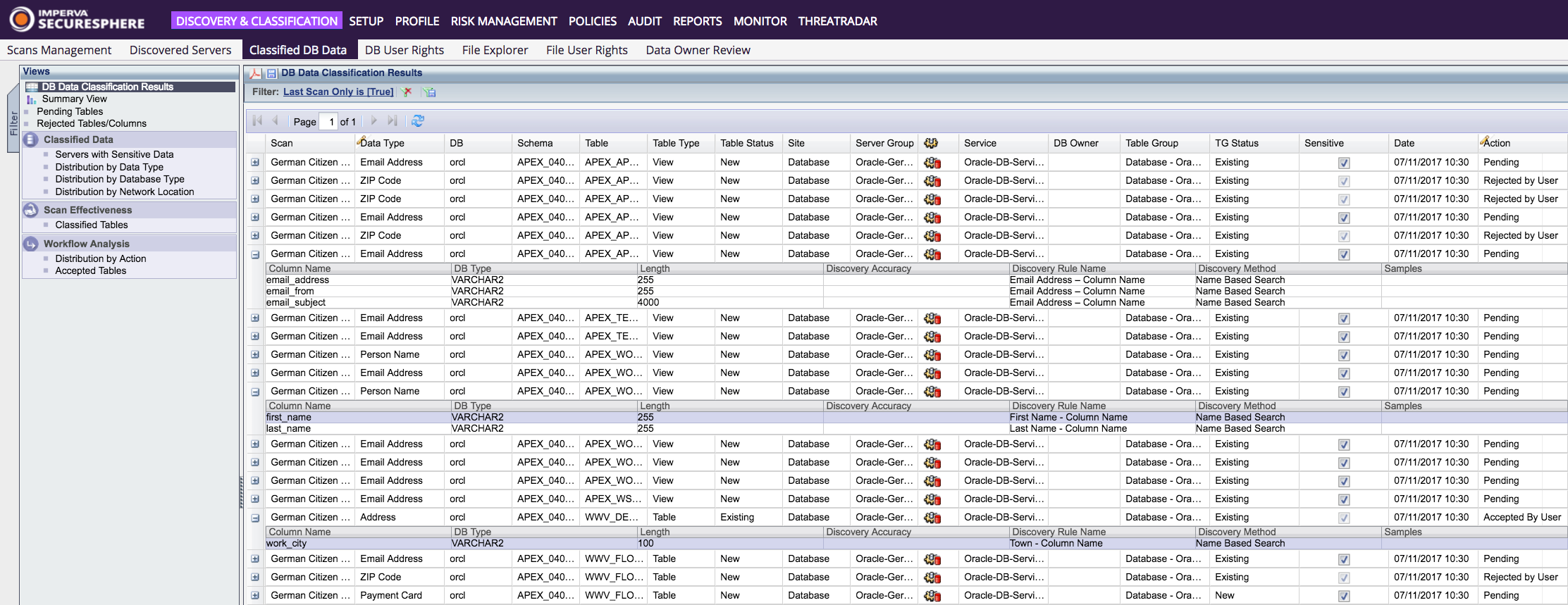Screen dimensions: 1568x605
Task: Expand the first German Citizen row
Action: tap(255, 163)
